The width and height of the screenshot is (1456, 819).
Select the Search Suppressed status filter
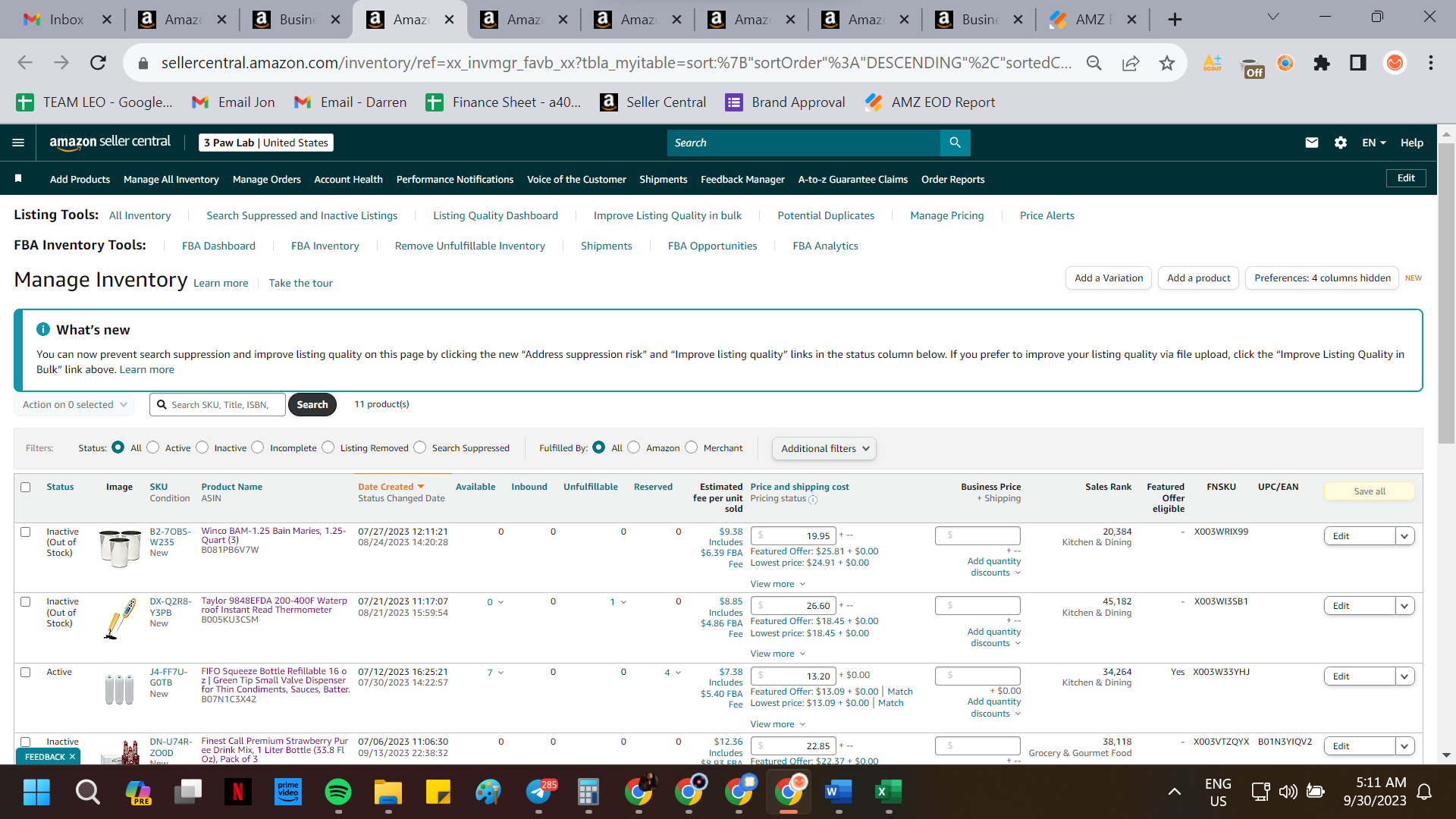coord(420,447)
